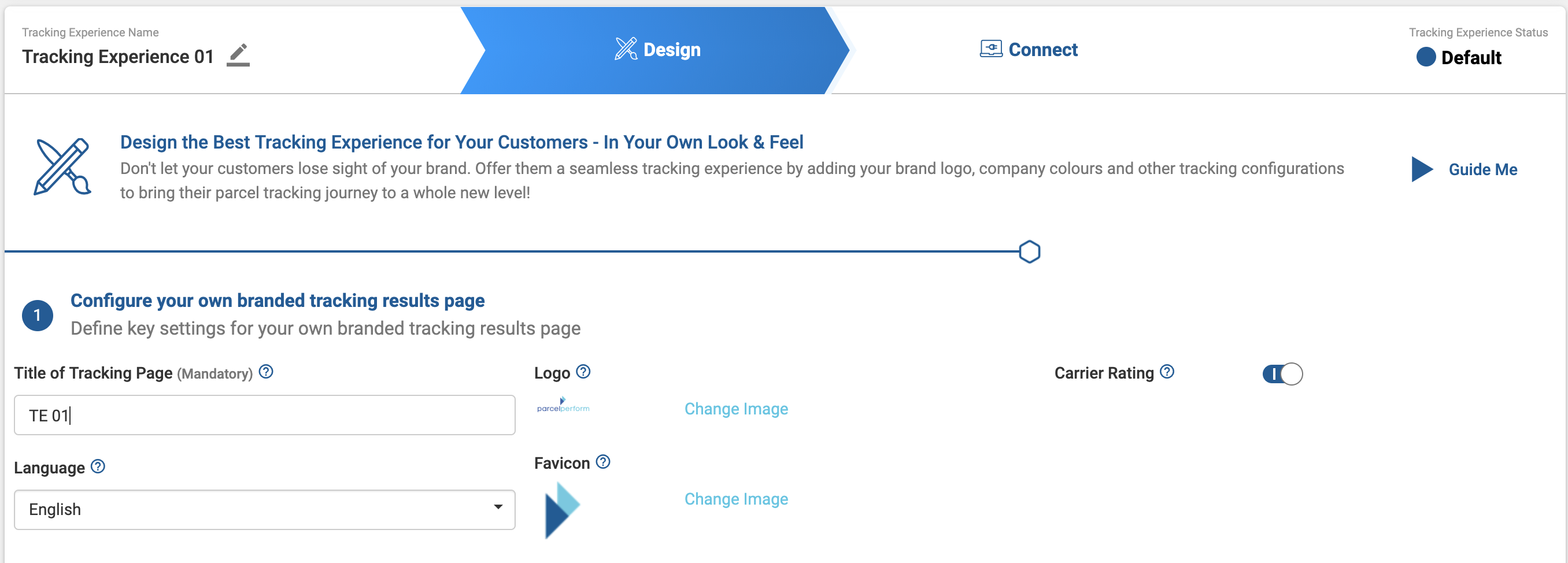Click the Language dropdown arrow
Screen dimensions: 1568x563
tap(498, 507)
